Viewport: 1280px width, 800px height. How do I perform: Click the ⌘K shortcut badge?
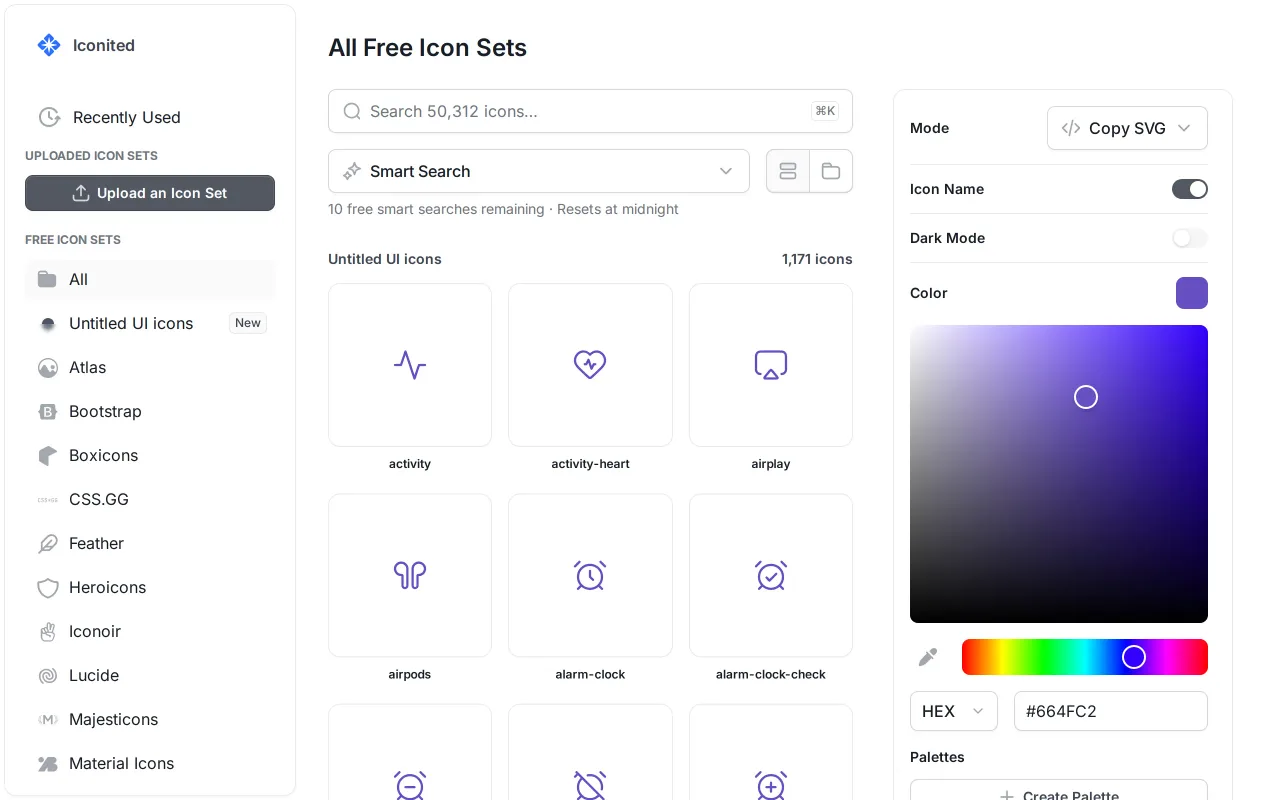pos(825,111)
